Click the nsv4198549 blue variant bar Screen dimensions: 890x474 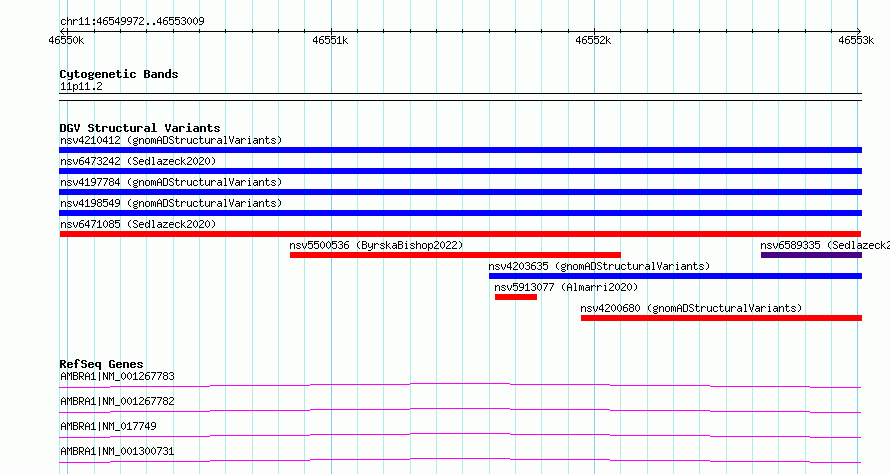(x=460, y=213)
